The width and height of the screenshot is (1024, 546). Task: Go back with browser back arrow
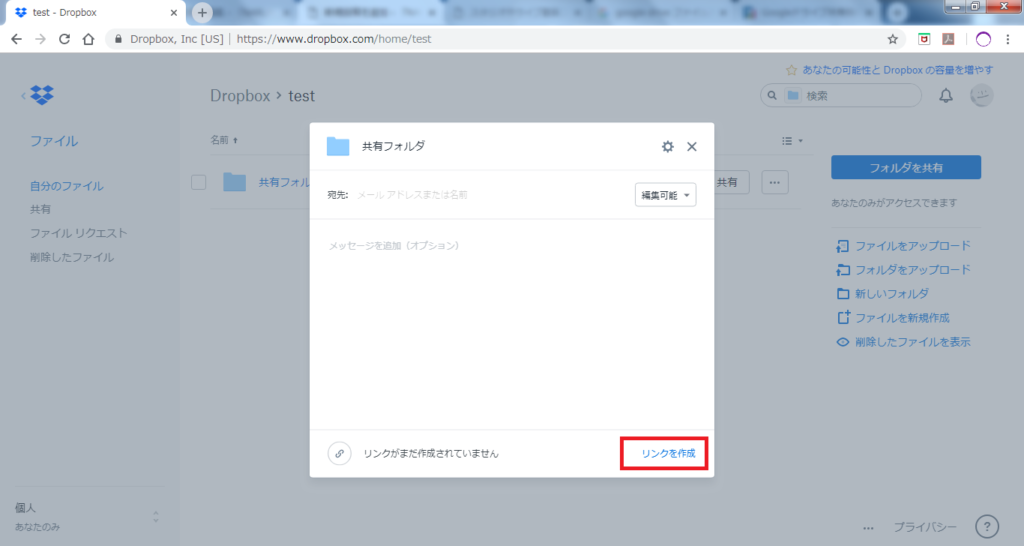pyautogui.click(x=16, y=39)
